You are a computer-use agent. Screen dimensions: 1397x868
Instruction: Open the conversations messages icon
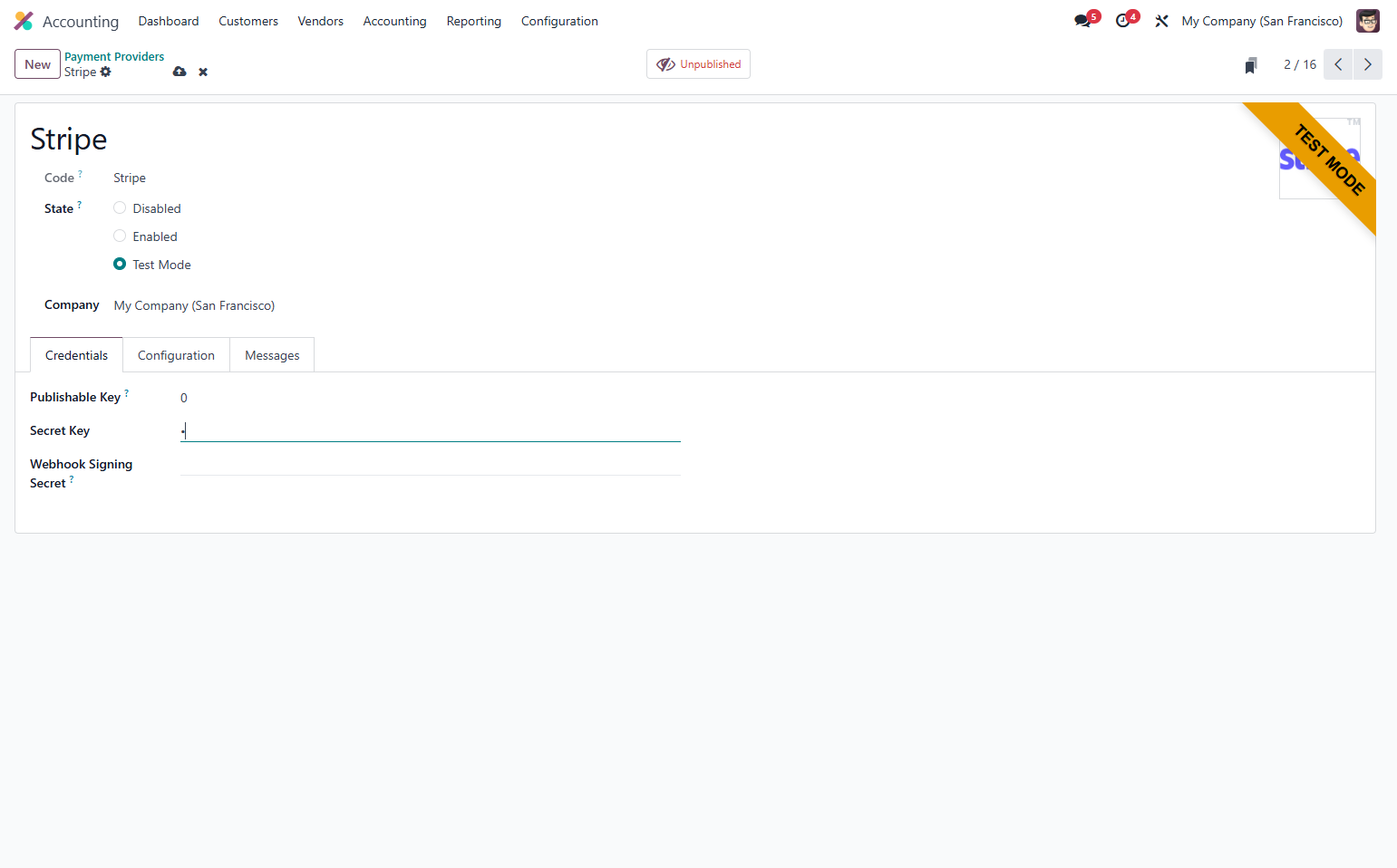point(1082,21)
